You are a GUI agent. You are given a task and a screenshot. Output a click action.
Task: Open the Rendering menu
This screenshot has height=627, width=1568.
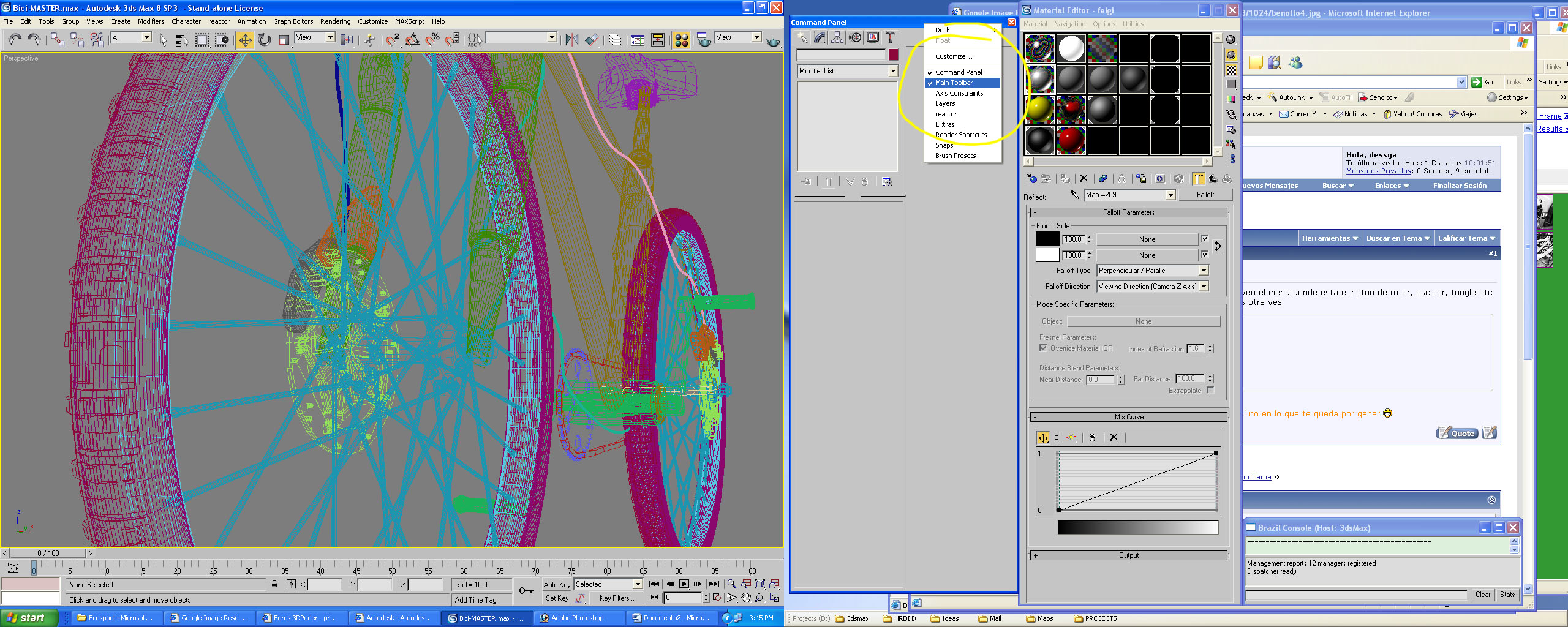[335, 21]
